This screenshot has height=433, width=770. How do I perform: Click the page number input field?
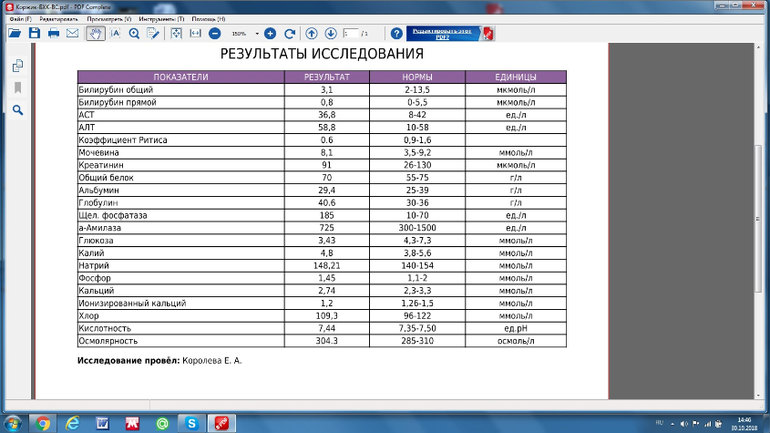click(351, 34)
